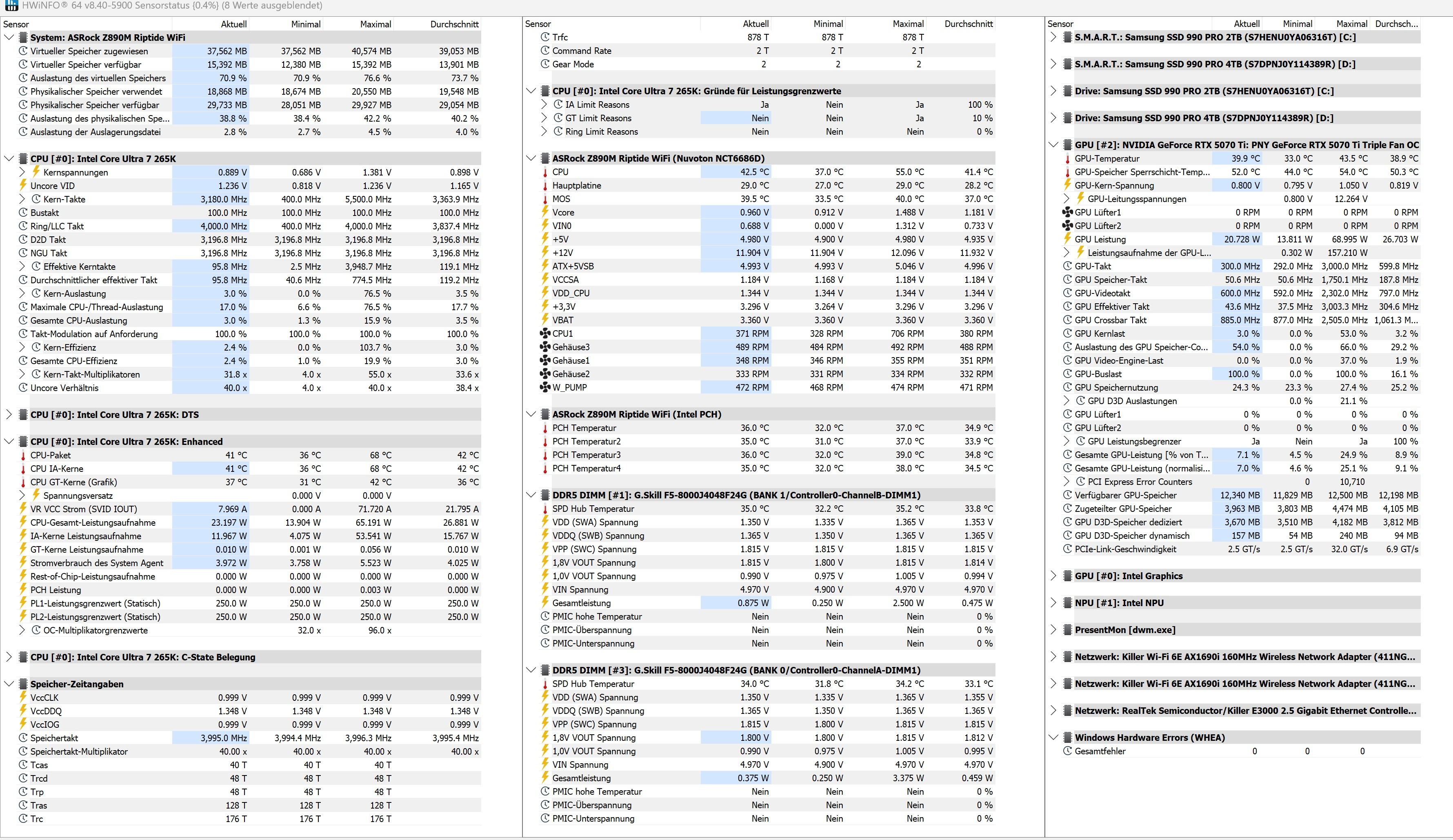
Task: Click the HWiNFO app icon in title bar
Action: 11,6
